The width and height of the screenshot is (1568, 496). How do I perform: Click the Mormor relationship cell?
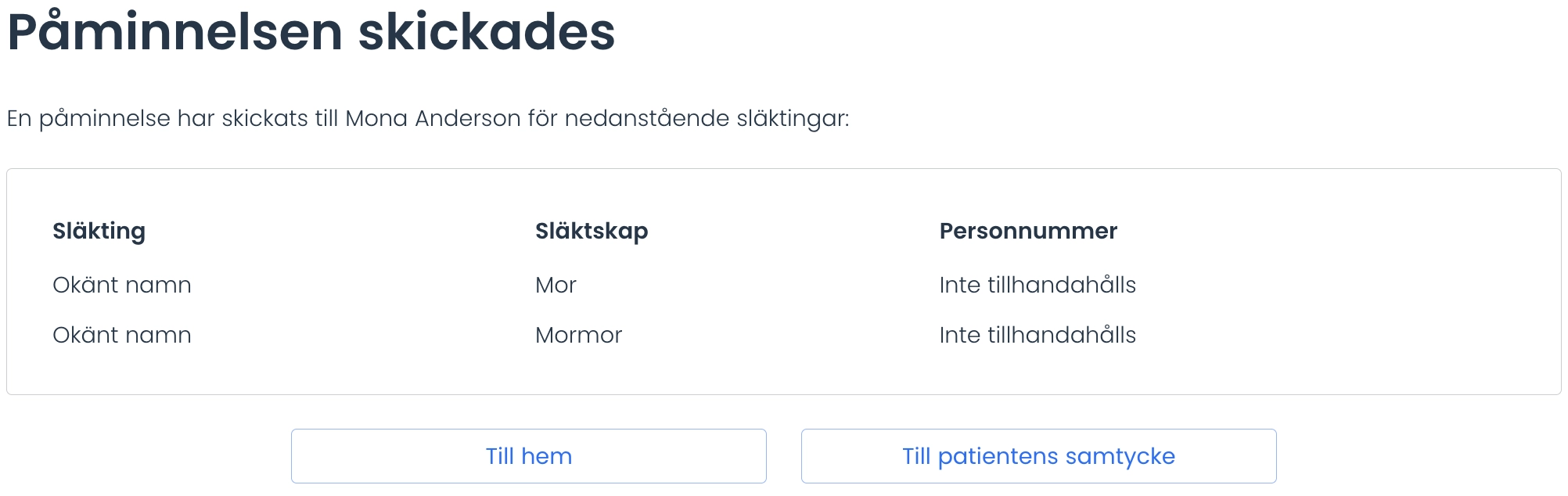(x=578, y=336)
